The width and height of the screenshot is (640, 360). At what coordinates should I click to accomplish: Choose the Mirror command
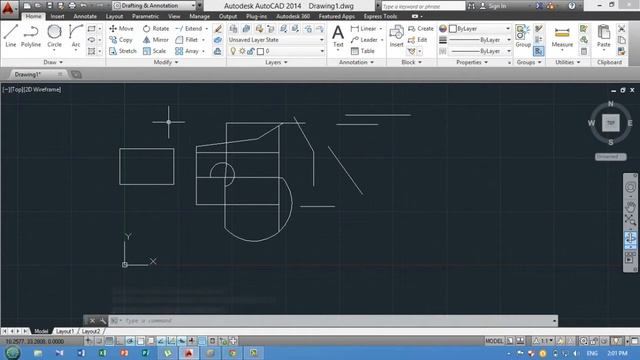pos(156,40)
